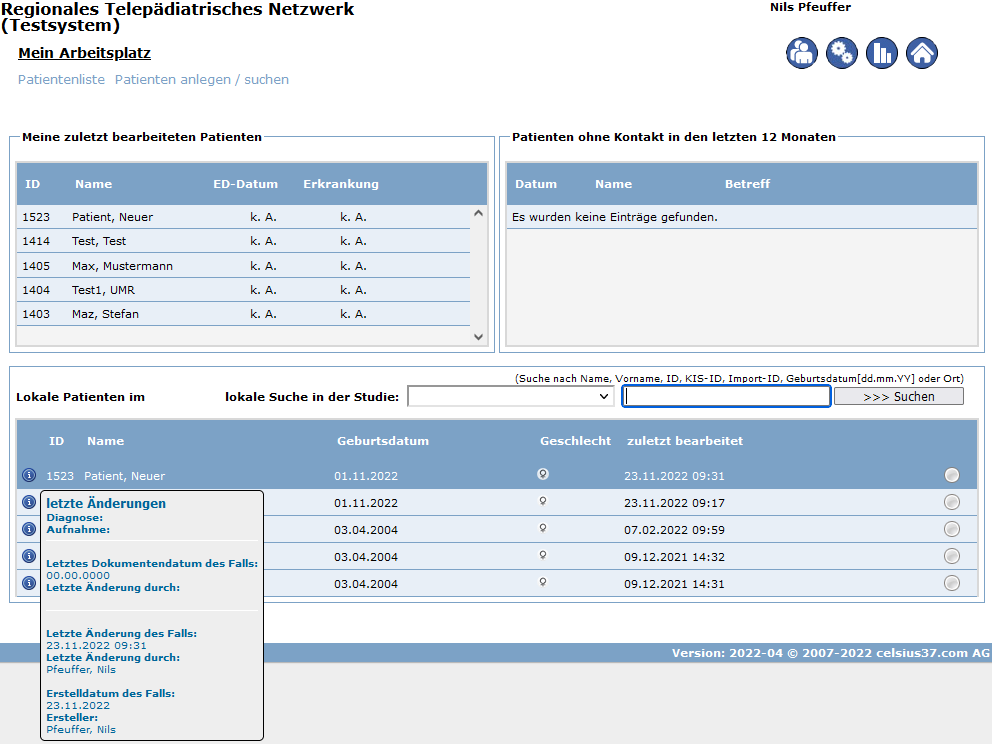Sort local patients by zuletzt bearbeitet
Image resolution: width=992 pixels, height=744 pixels.
685,441
